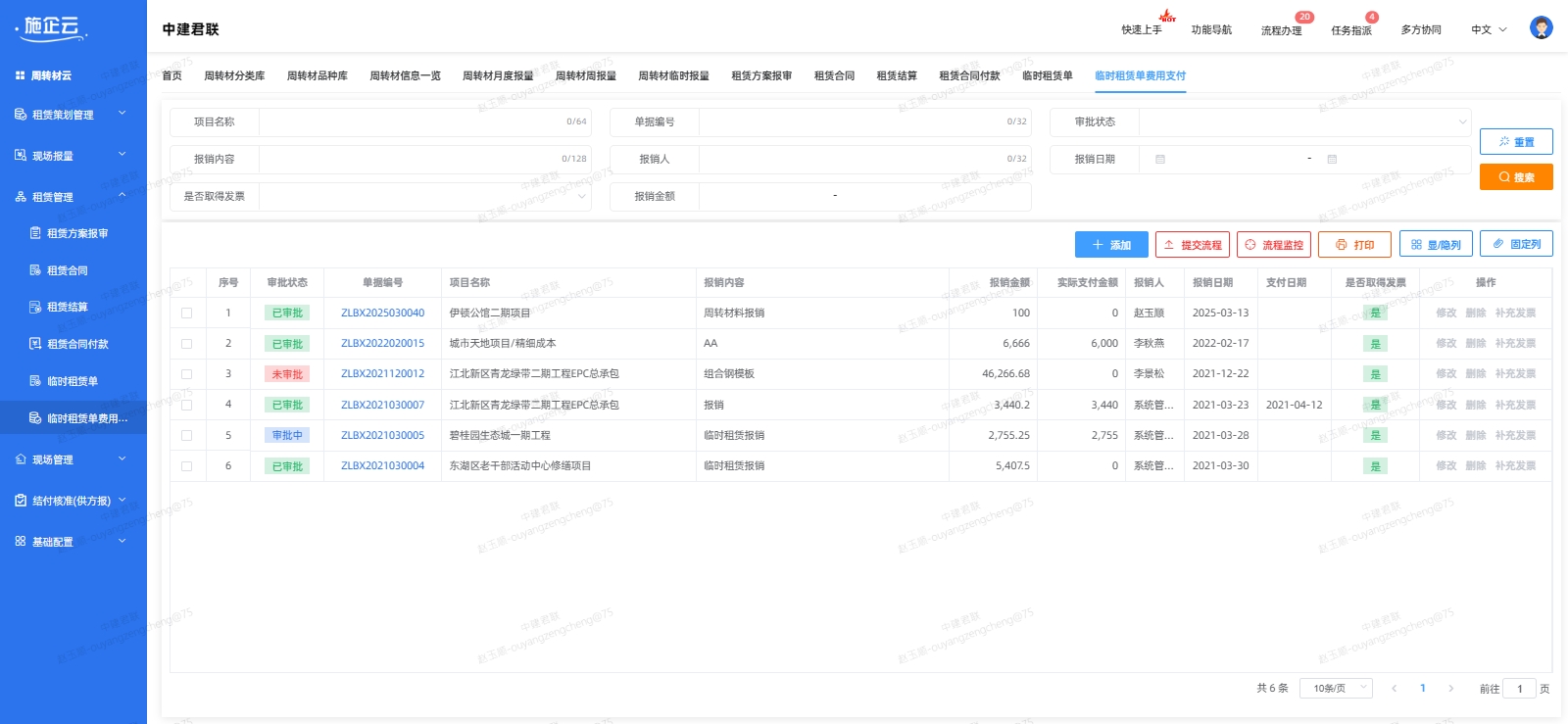Image resolution: width=1568 pixels, height=724 pixels.
Task: Click the calendar icon for 报销日期 start
Action: (x=1160, y=159)
